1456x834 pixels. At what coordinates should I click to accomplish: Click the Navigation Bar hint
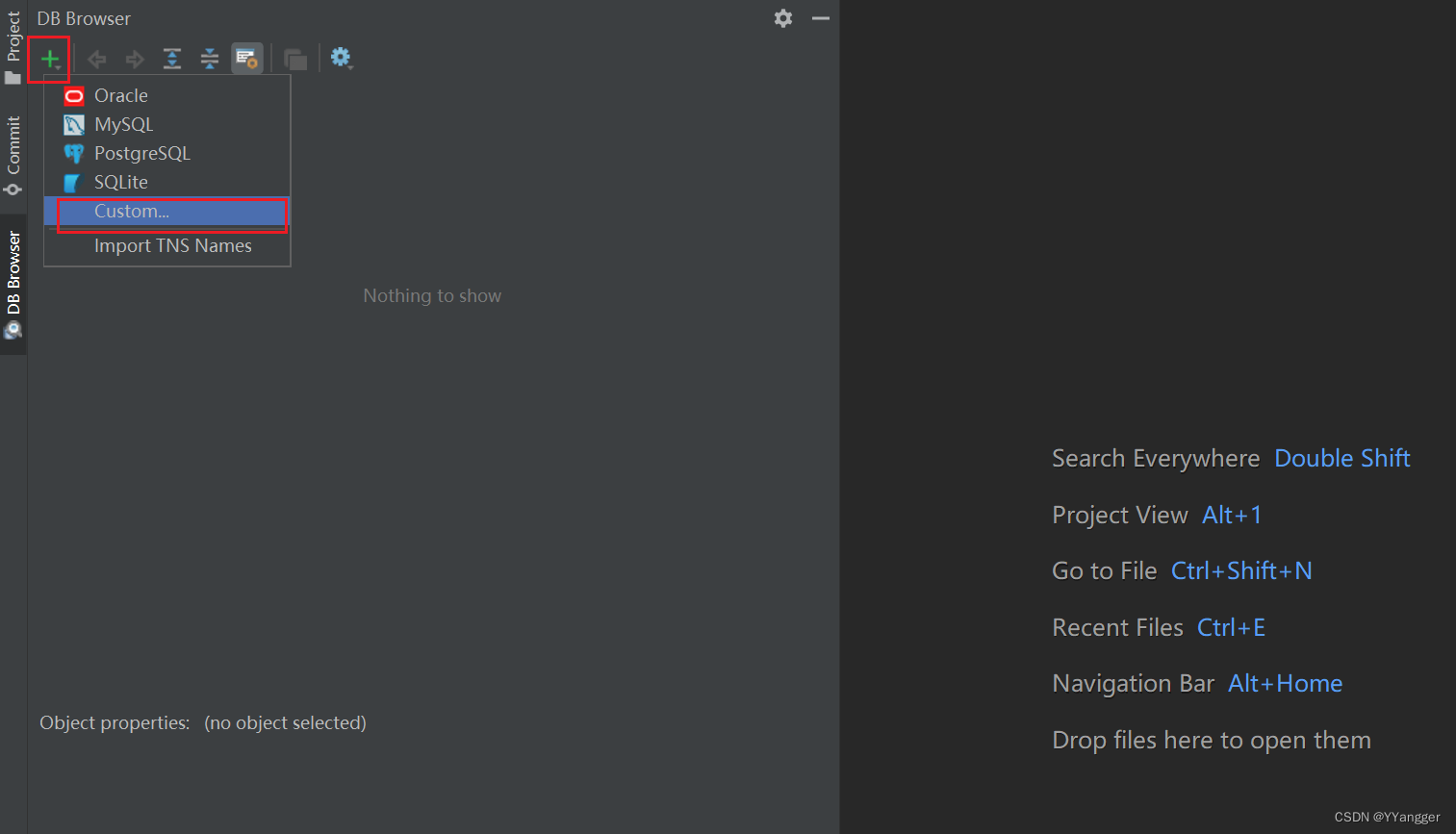1133,683
